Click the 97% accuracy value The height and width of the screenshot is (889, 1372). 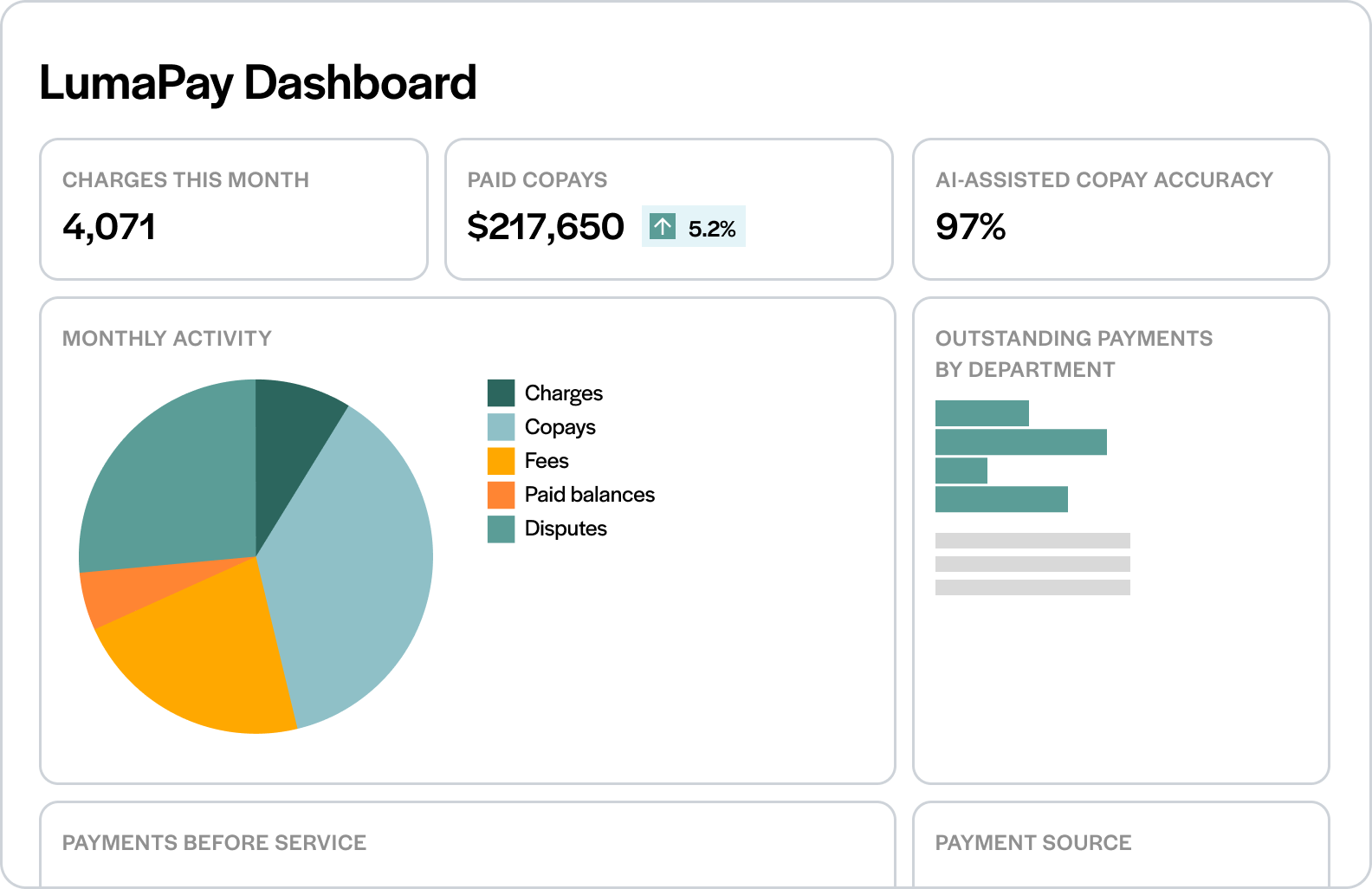971,227
